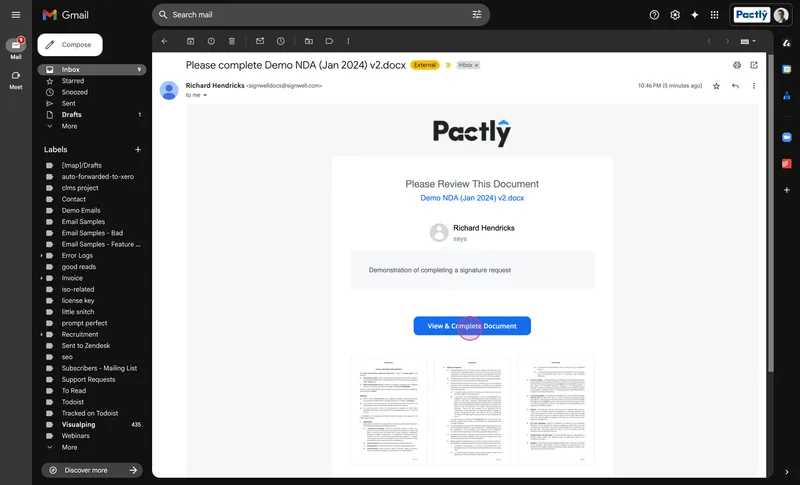Hide side panel chevron
The image size is (800, 485).
[787, 472]
